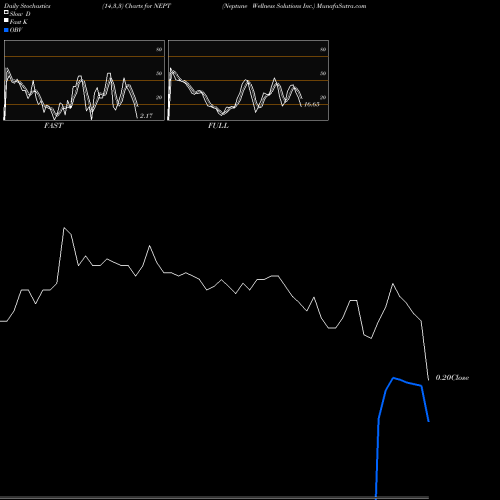
Task: Click the 'Daily Stochastics' title text
Action: pos(27,6)
